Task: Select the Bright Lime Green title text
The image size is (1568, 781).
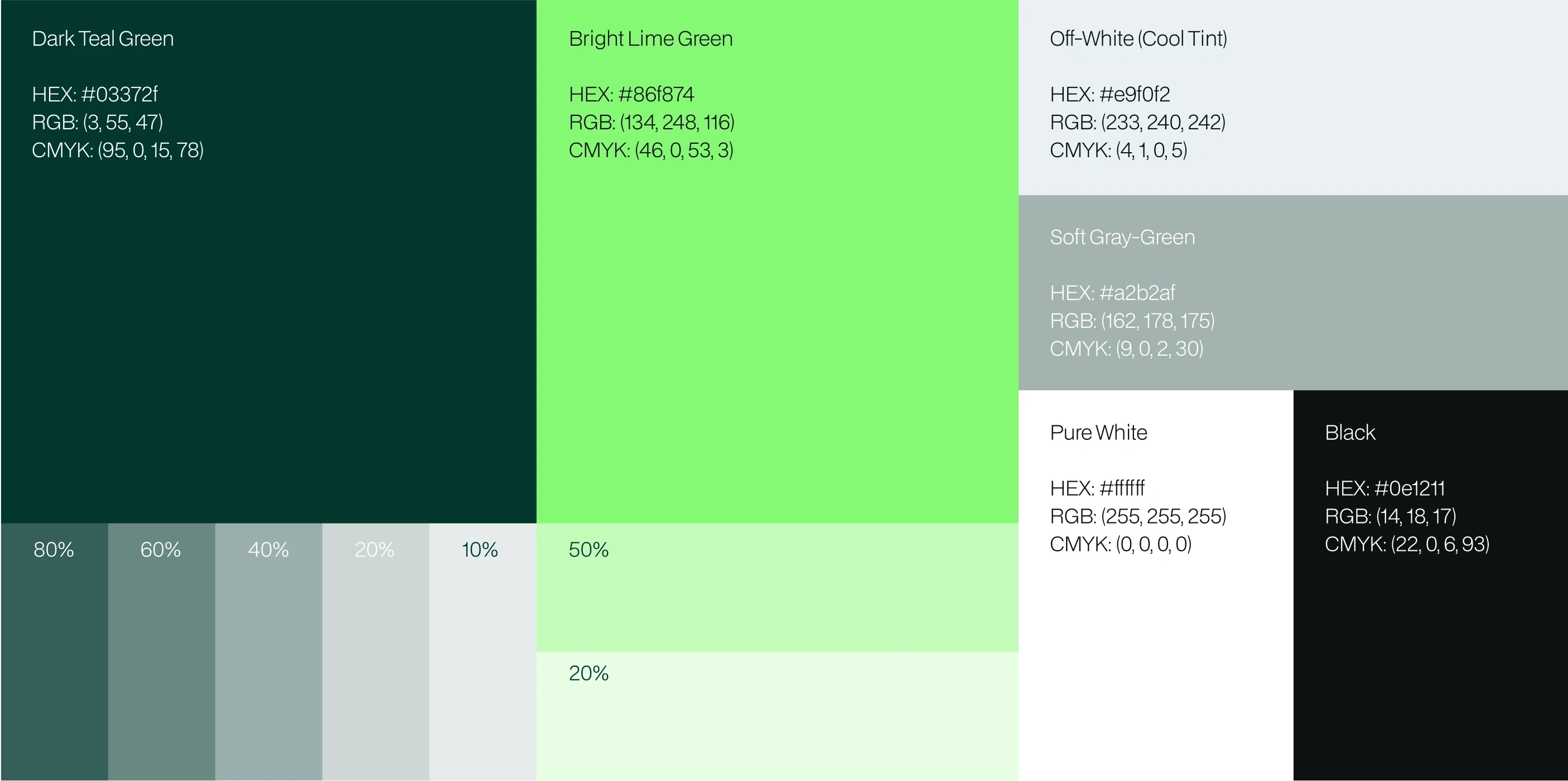Action: click(x=650, y=39)
